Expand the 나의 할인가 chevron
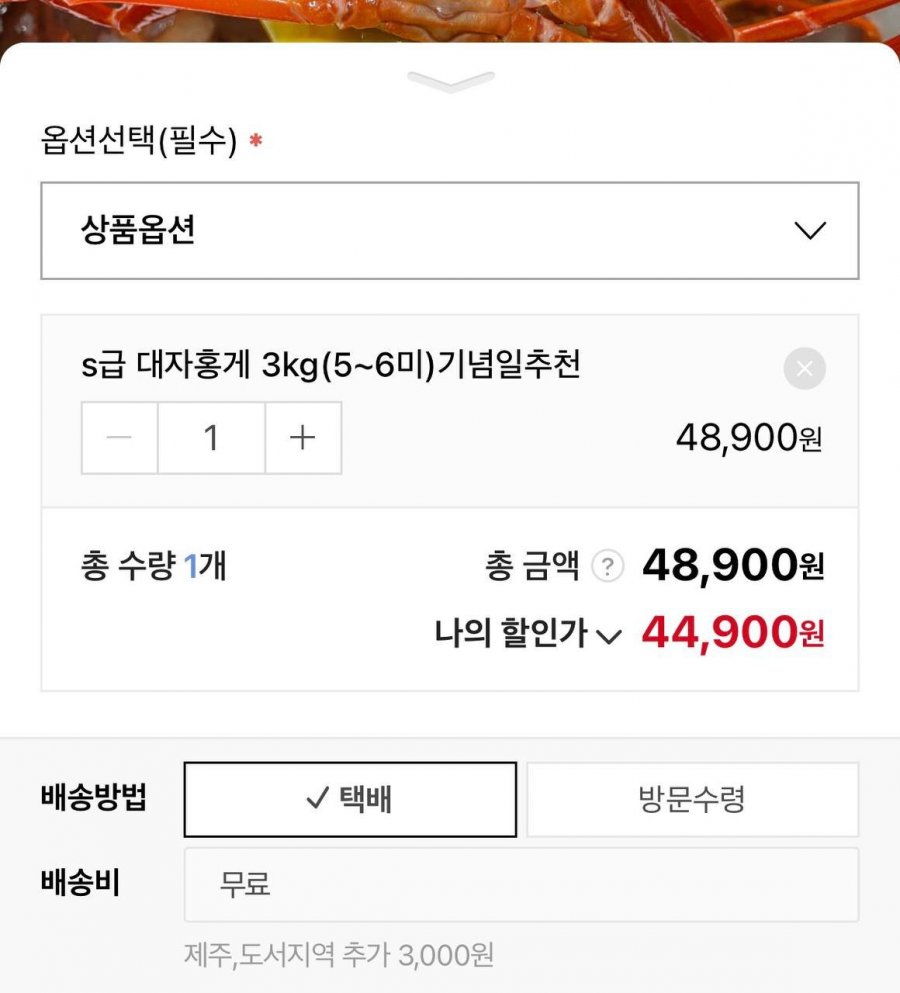900x993 pixels. click(609, 636)
